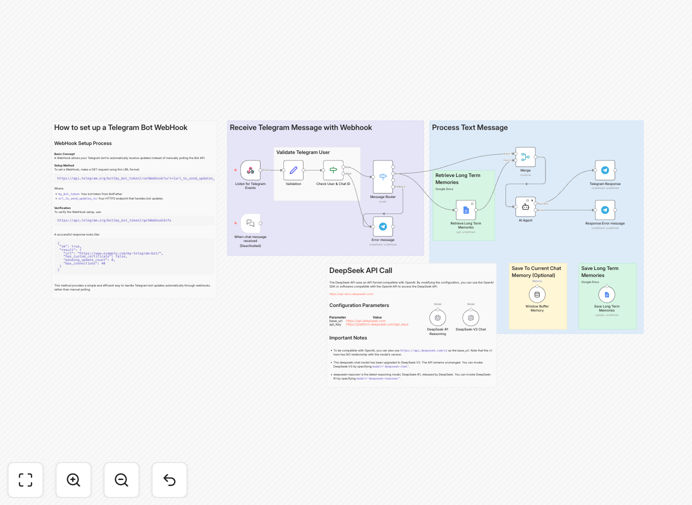Select the Listen for Telegram Events webhook node

[250, 170]
